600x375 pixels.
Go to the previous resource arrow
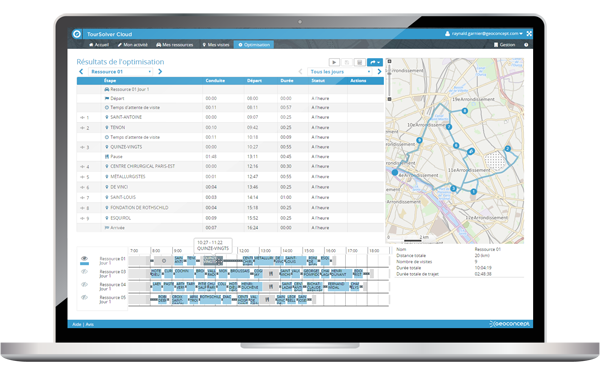click(81, 72)
